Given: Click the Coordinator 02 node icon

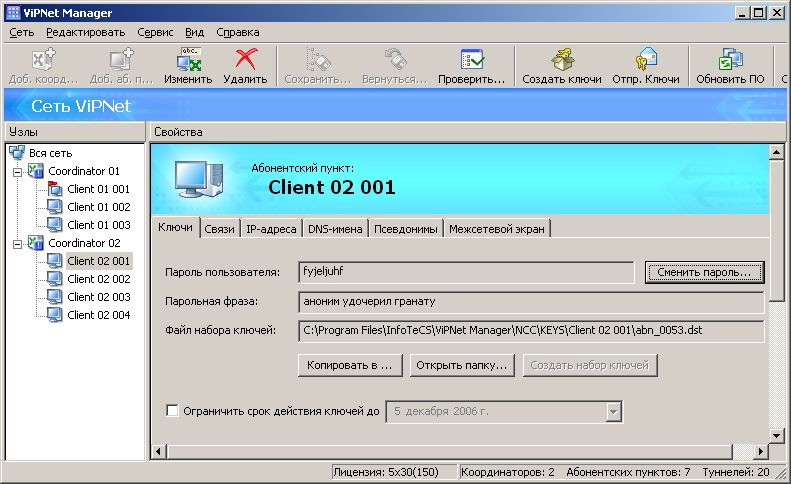Looking at the screenshot, I should click(x=36, y=243).
